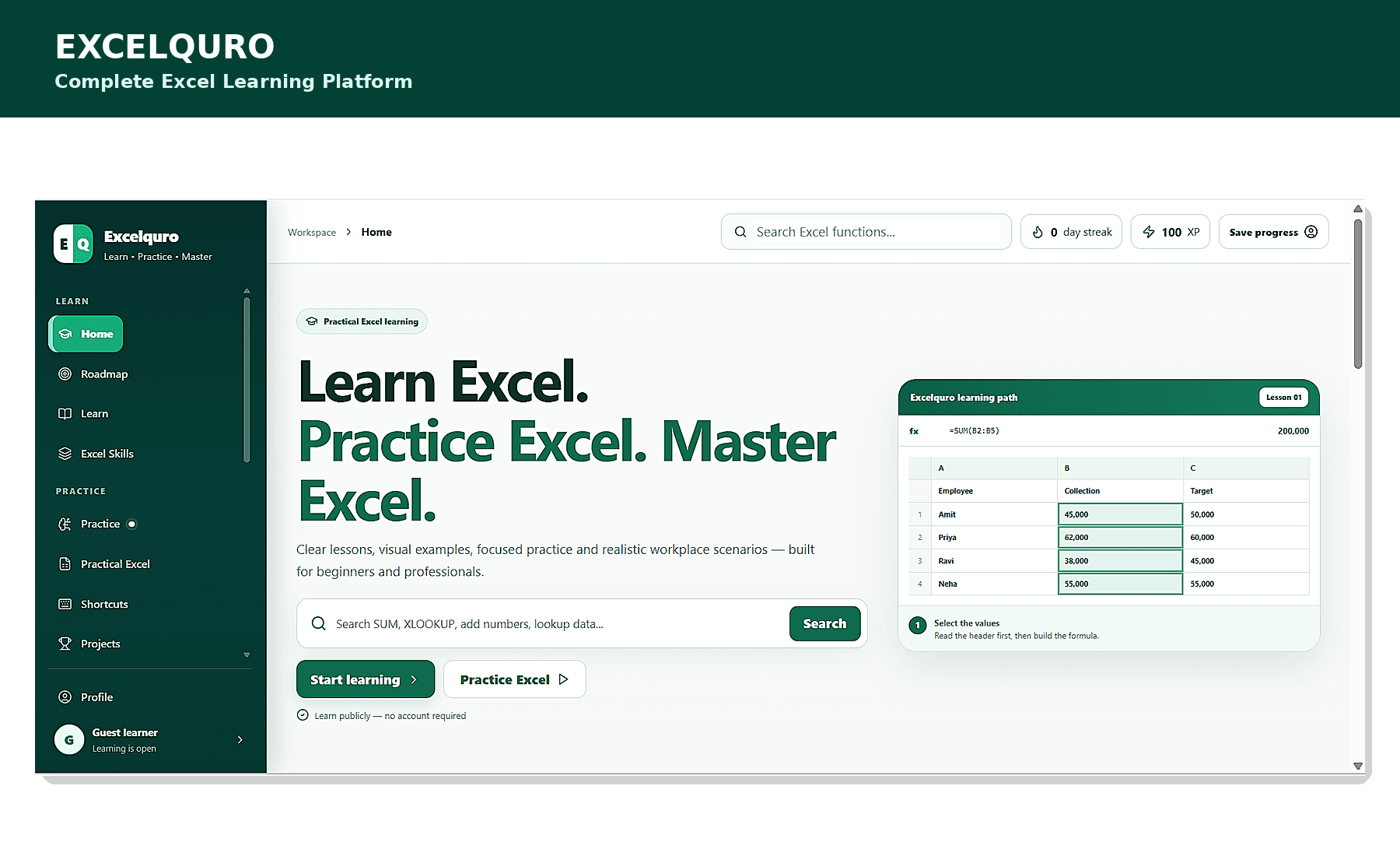Click the magnifier icon in top search
Viewport: 1400px width, 856px height.
pos(740,232)
